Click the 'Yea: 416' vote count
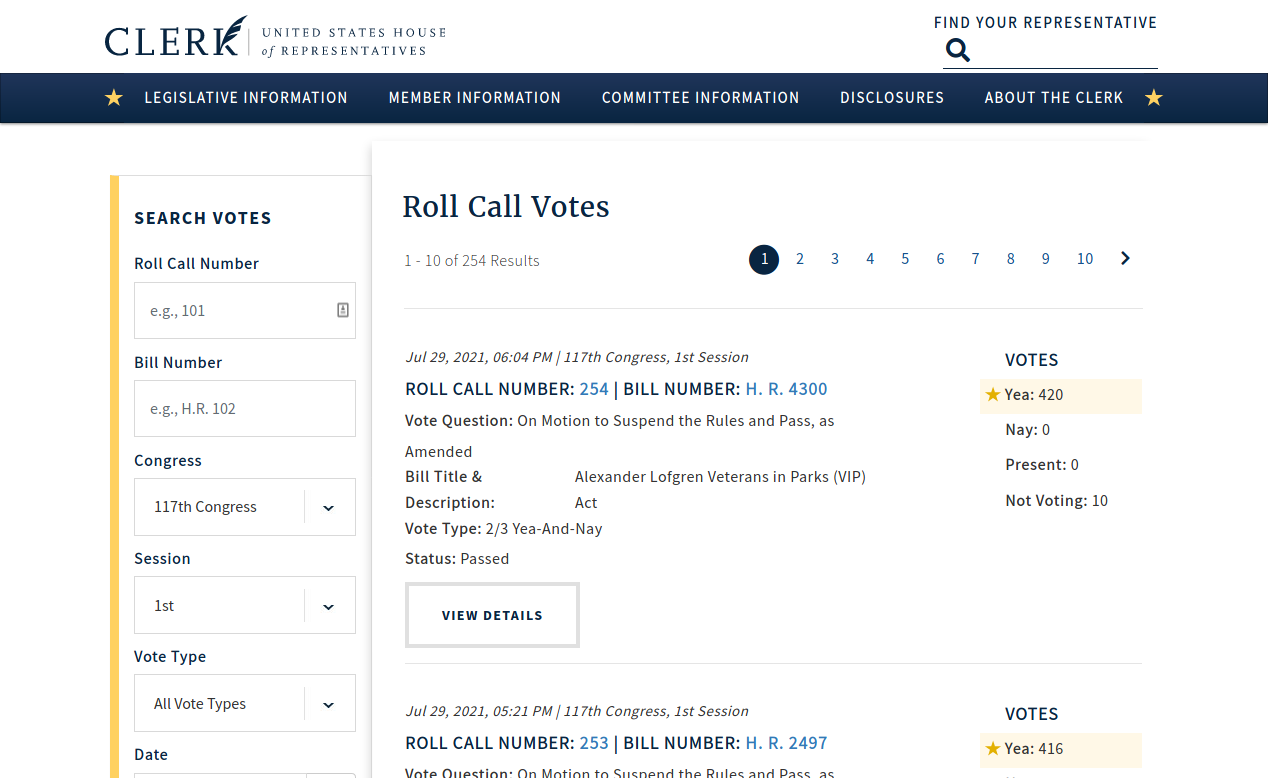The width and height of the screenshot is (1268, 778). click(1034, 749)
